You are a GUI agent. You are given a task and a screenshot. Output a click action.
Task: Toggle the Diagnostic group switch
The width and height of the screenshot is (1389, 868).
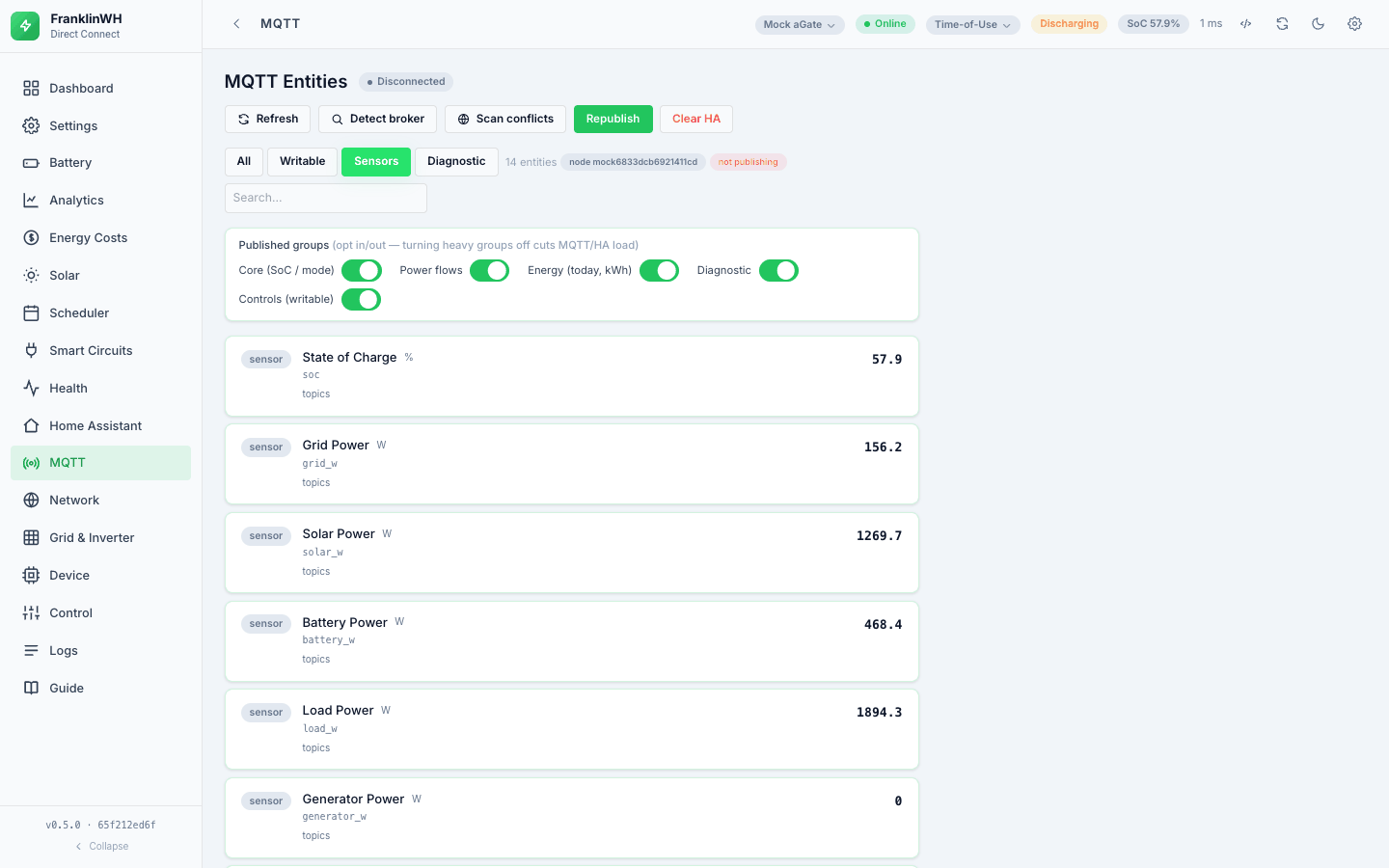coord(778,271)
